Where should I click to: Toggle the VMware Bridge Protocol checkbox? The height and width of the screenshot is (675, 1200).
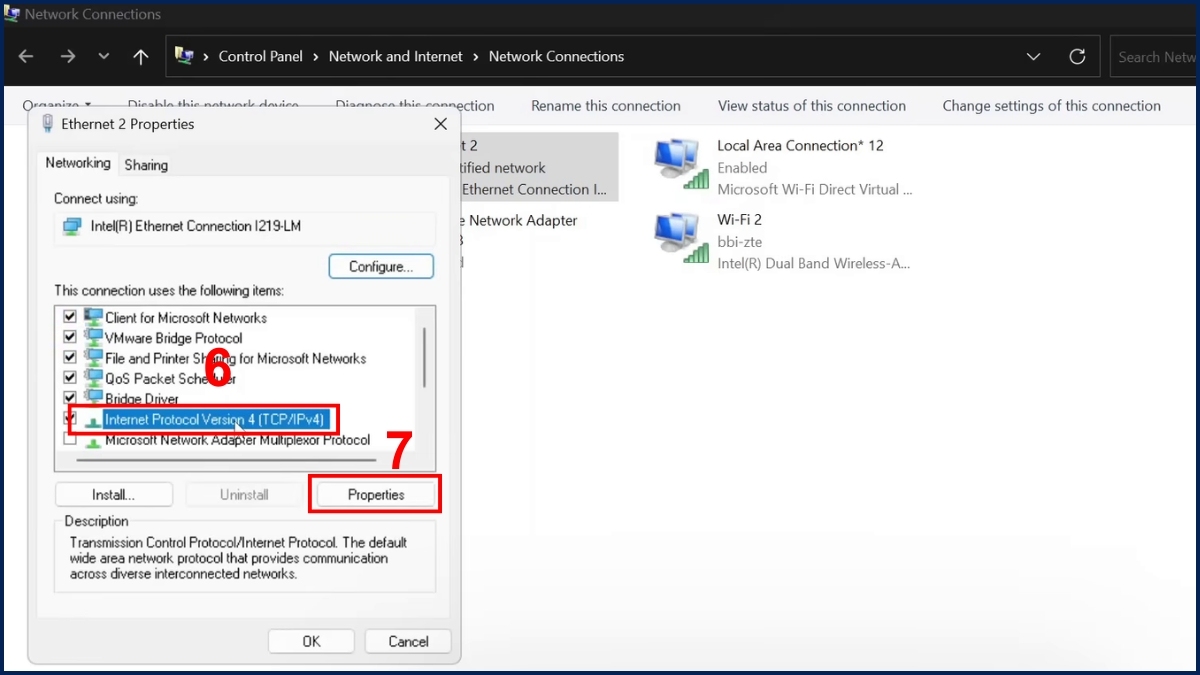70,338
